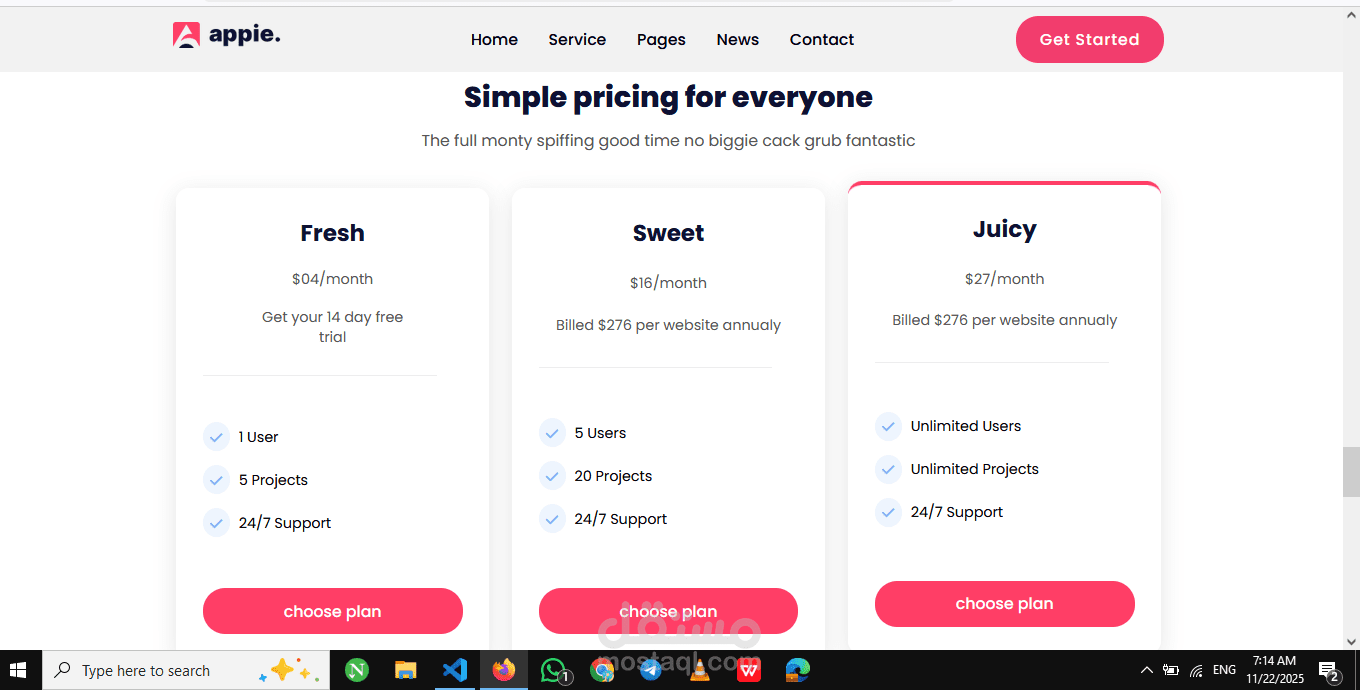Launch VLC media player from taskbar
Viewport: 1360px width, 690px height.
[700, 670]
